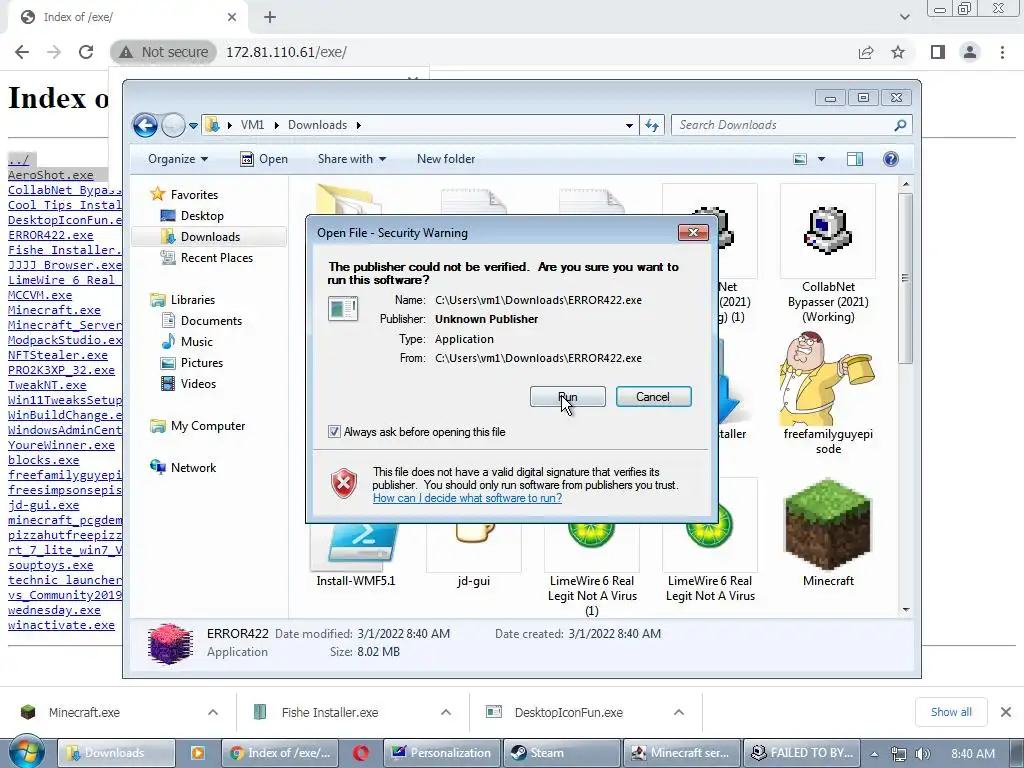Image resolution: width=1024 pixels, height=768 pixels.
Task: Uncheck Always ask before opening this file
Action: coord(334,432)
